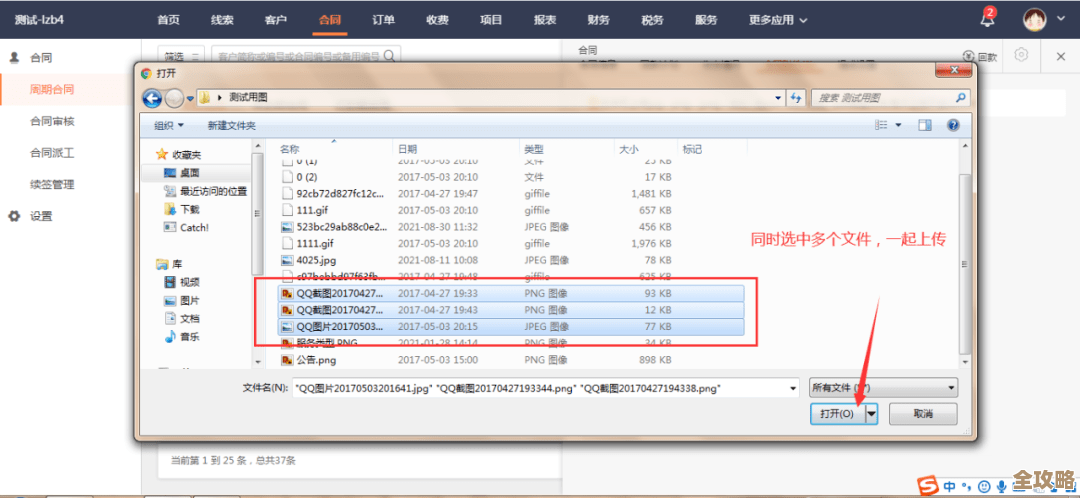Screen dimensions: 1080x498
Task: Open 线索 in top navigation
Action: click(222, 20)
